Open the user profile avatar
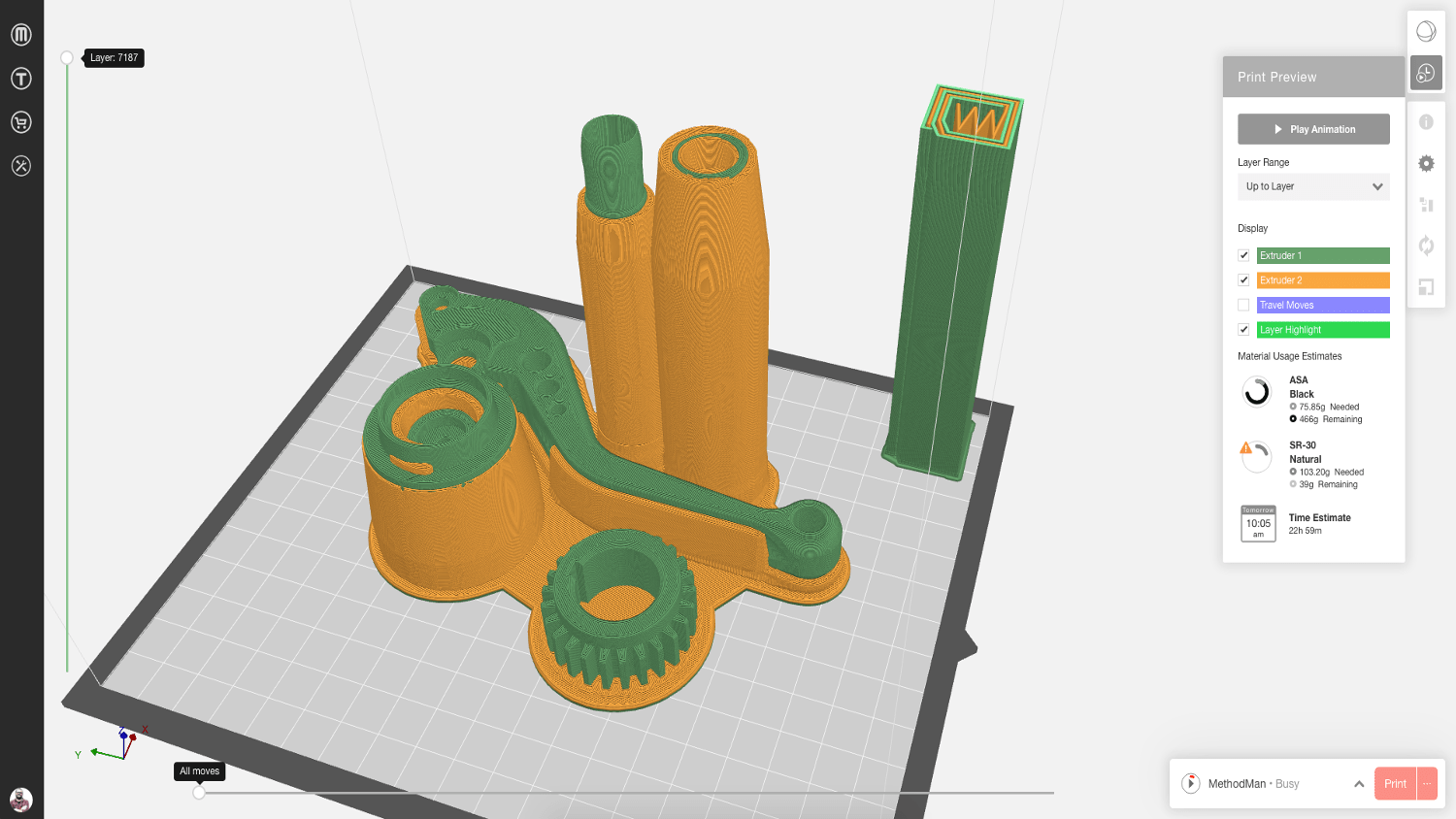The image size is (1456, 819). (21, 798)
